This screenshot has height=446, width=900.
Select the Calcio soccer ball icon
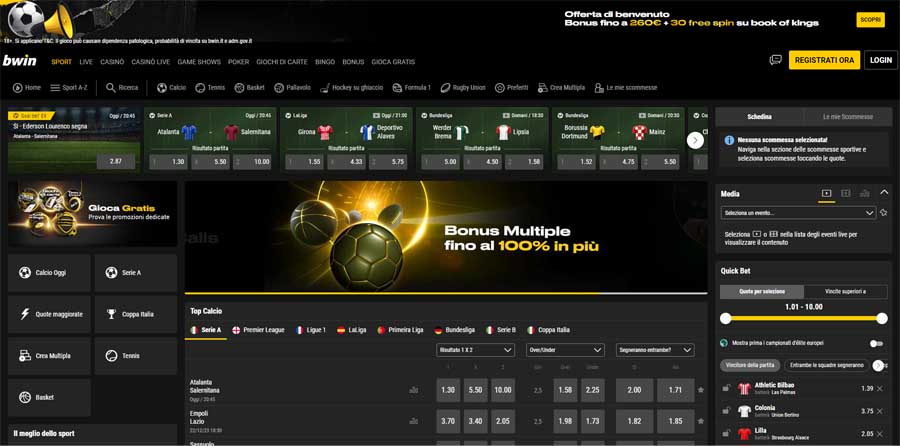coord(162,88)
